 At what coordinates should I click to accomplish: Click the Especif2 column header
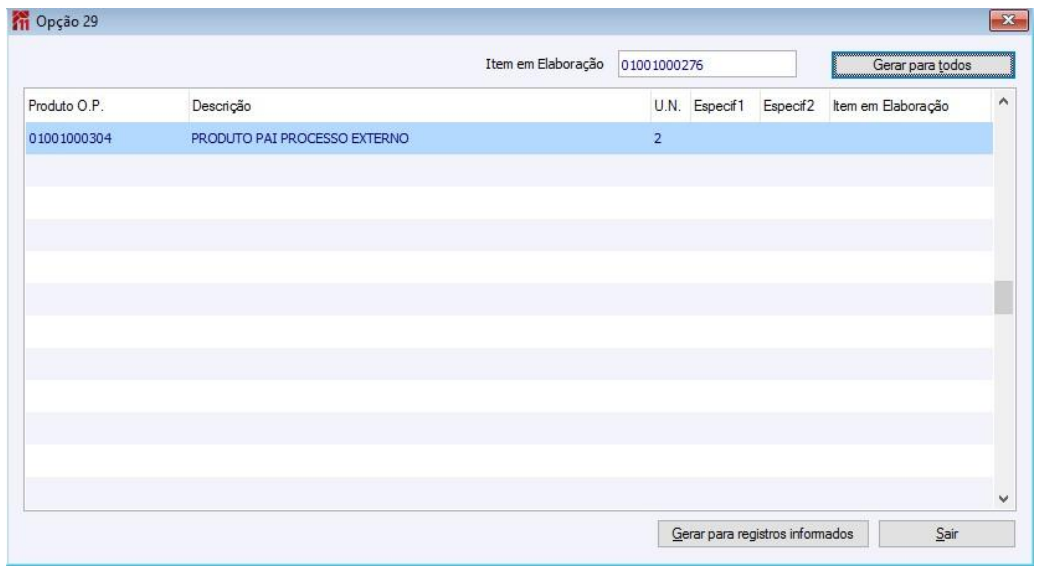click(x=794, y=106)
